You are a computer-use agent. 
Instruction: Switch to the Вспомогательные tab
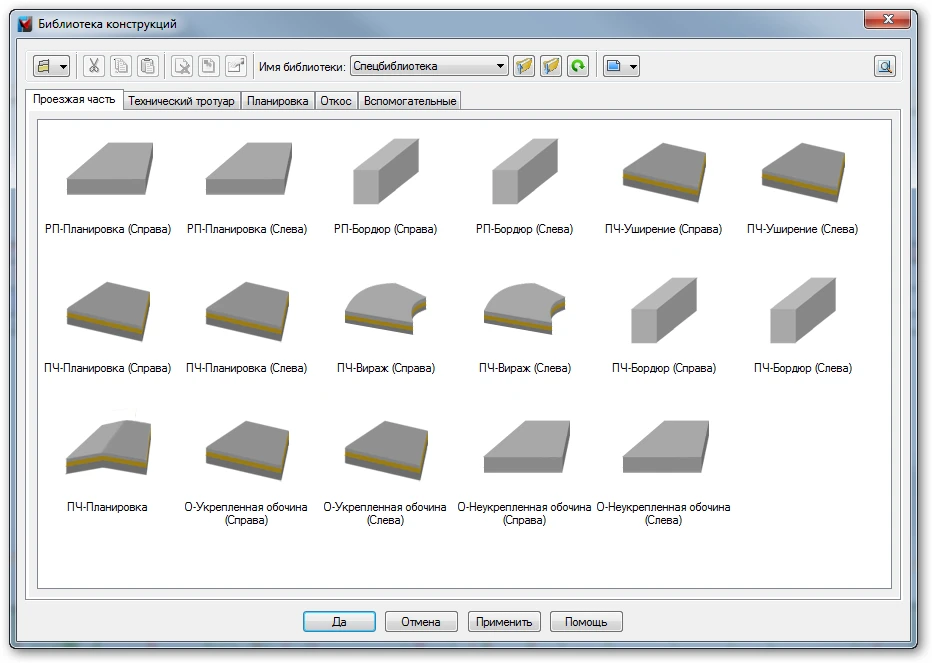pos(410,101)
